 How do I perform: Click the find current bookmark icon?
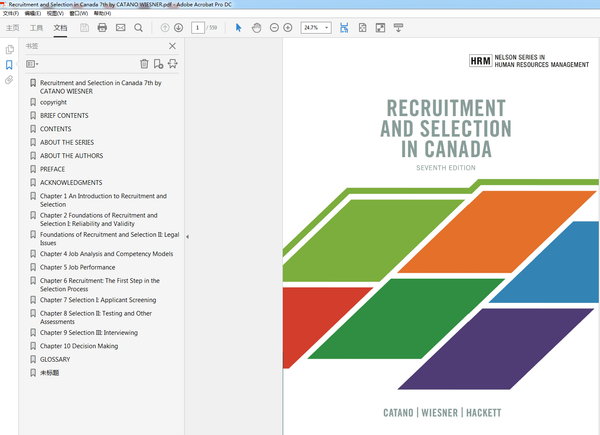[173, 64]
